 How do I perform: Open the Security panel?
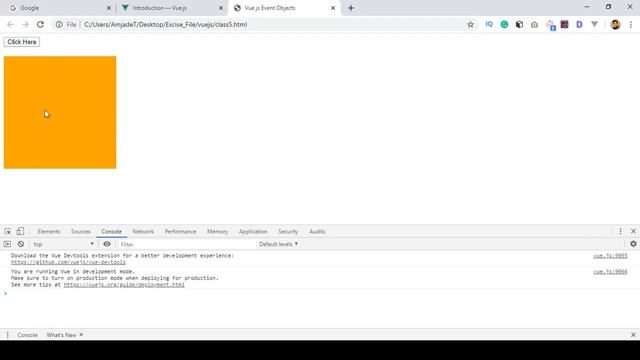(x=288, y=231)
